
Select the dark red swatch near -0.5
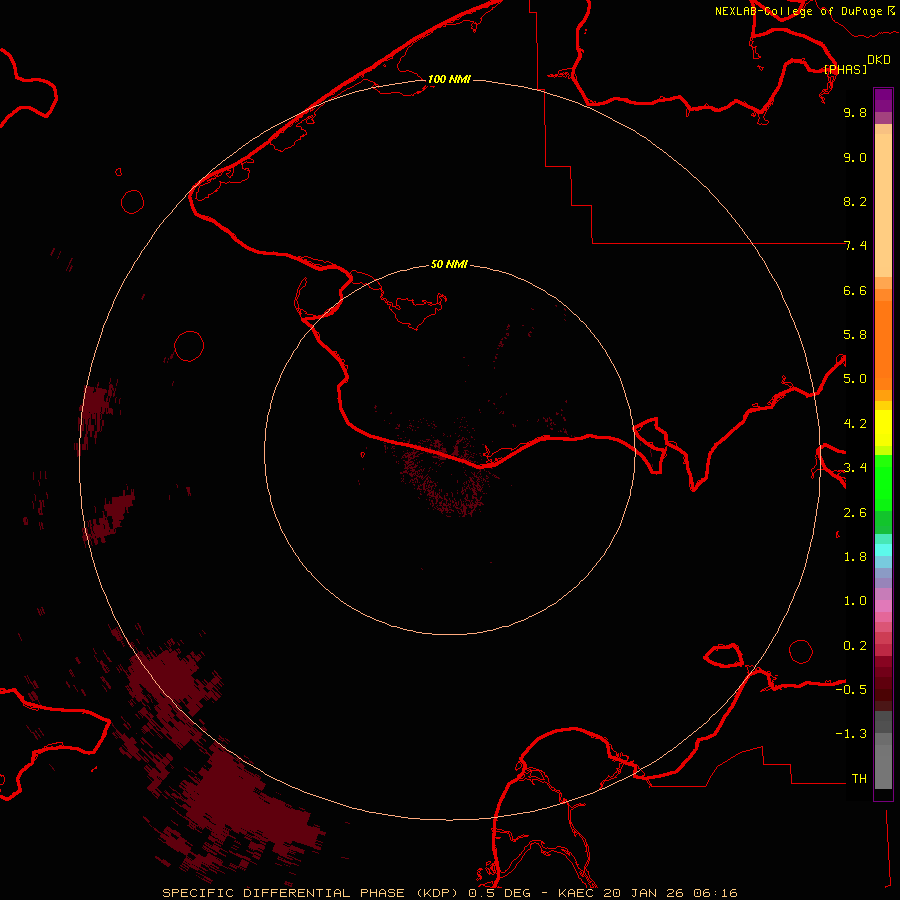(883, 689)
